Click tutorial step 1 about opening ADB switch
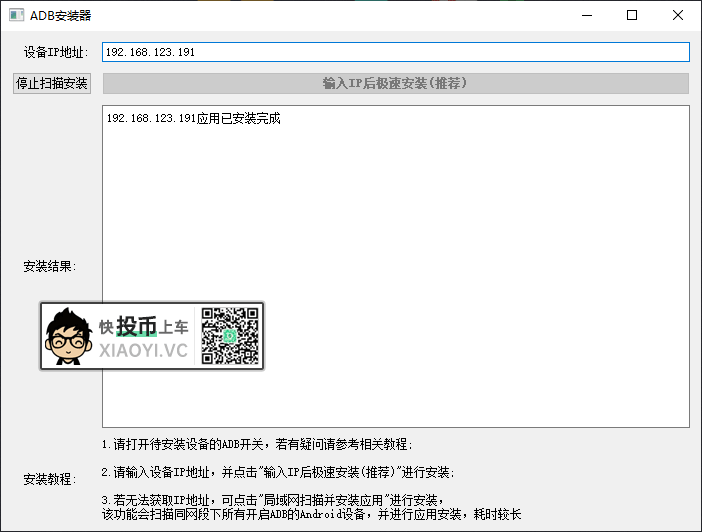This screenshot has height=532, width=702. 257,444
